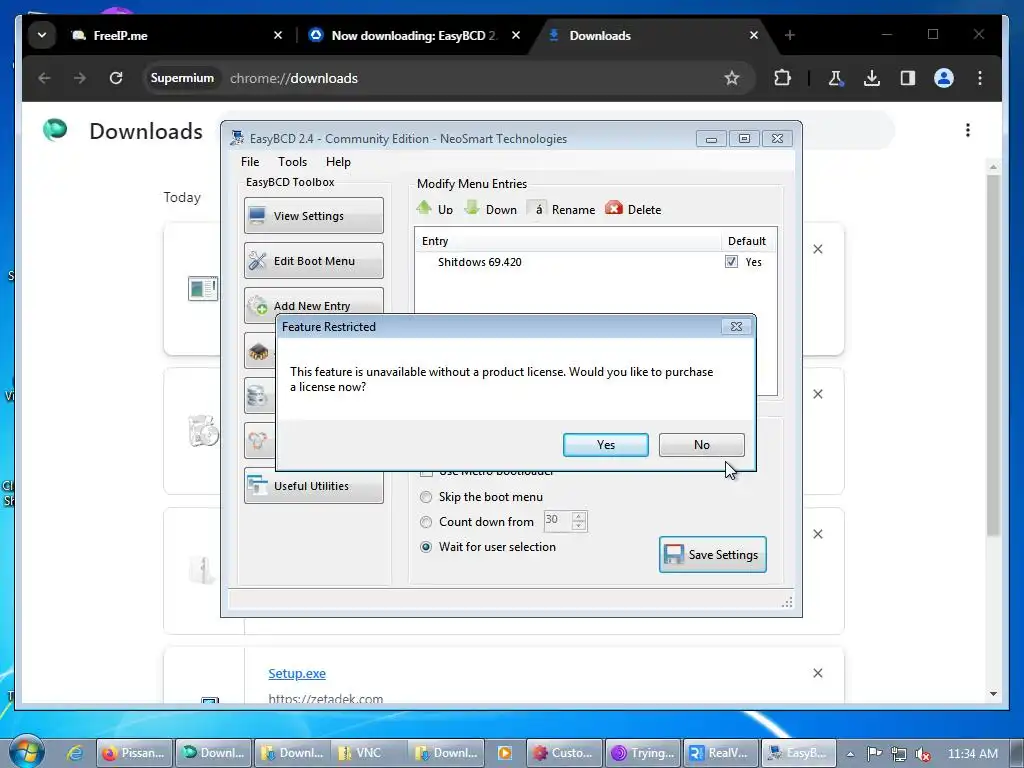Click the Chrome Labs flask icon

(835, 78)
